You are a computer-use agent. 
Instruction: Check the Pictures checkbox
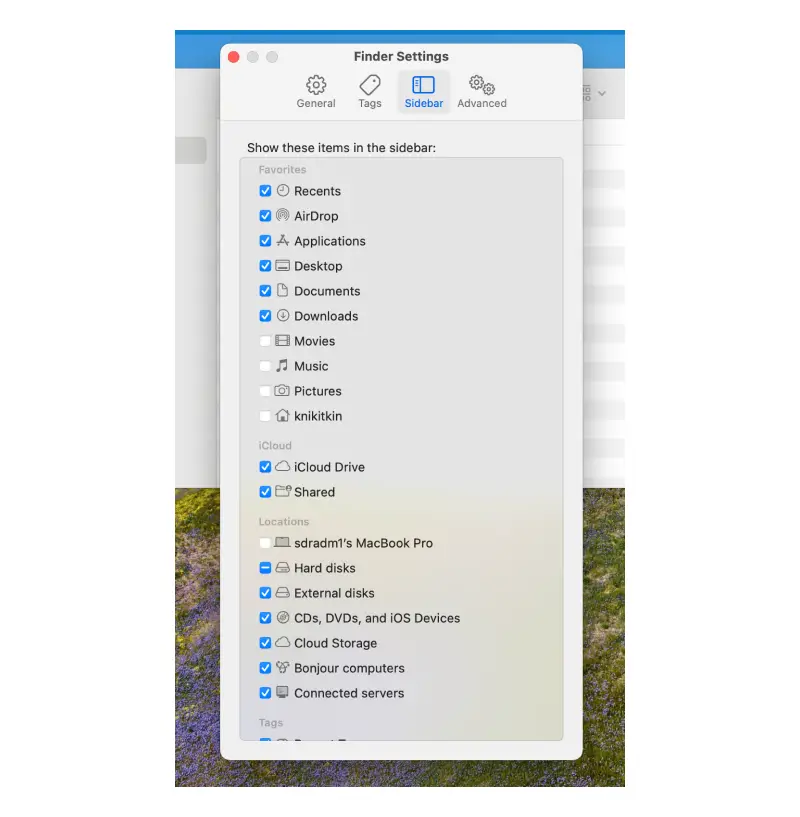(265, 391)
